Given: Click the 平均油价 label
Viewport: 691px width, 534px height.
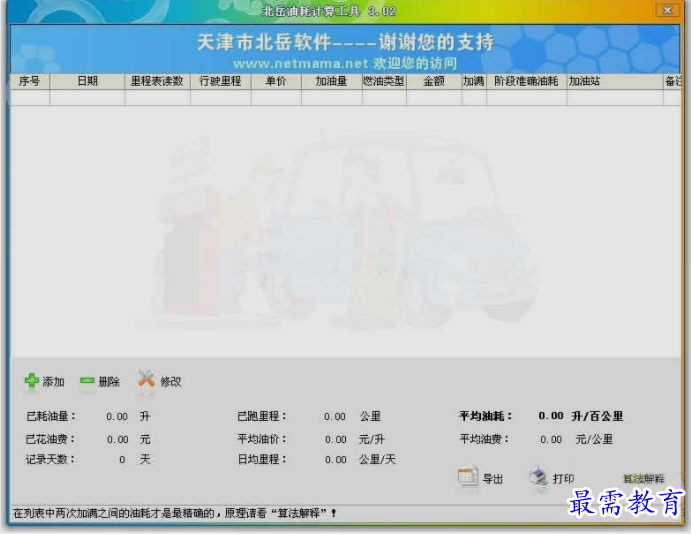Looking at the screenshot, I should pyautogui.click(x=262, y=439).
